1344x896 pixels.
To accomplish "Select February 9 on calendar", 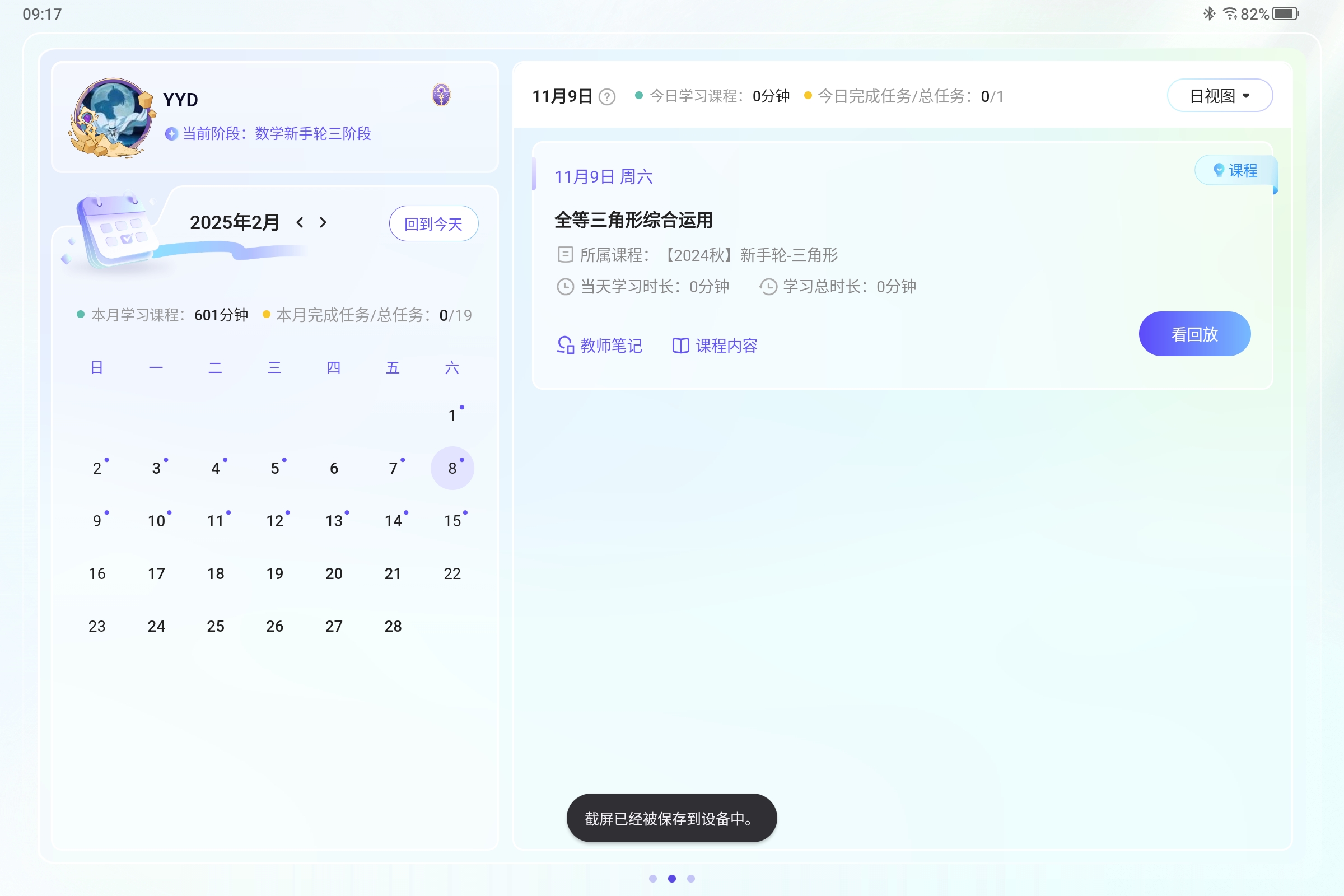I will 97,521.
